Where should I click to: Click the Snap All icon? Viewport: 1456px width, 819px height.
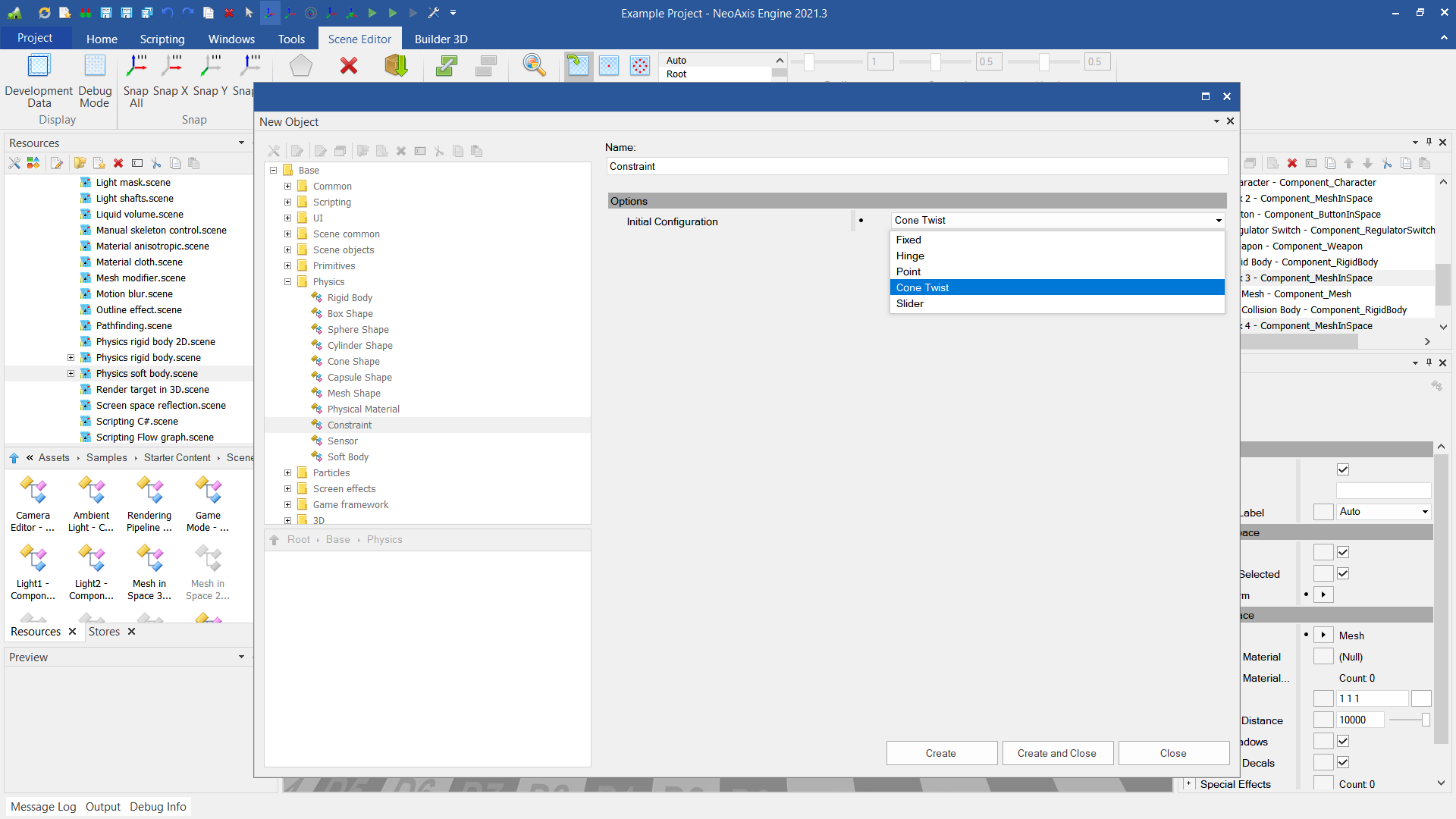[136, 67]
